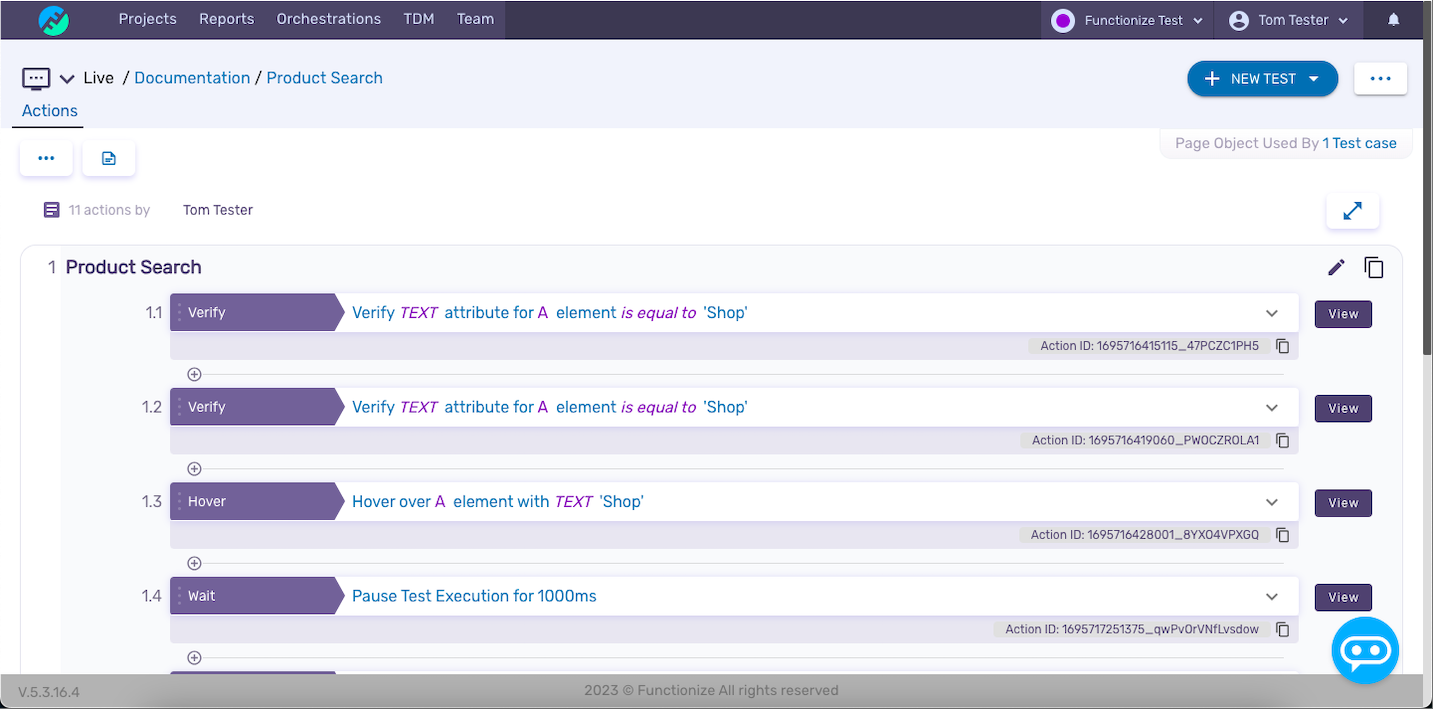
Task: Click 'Pause Test Execution for 1000ms' text
Action: click(474, 596)
